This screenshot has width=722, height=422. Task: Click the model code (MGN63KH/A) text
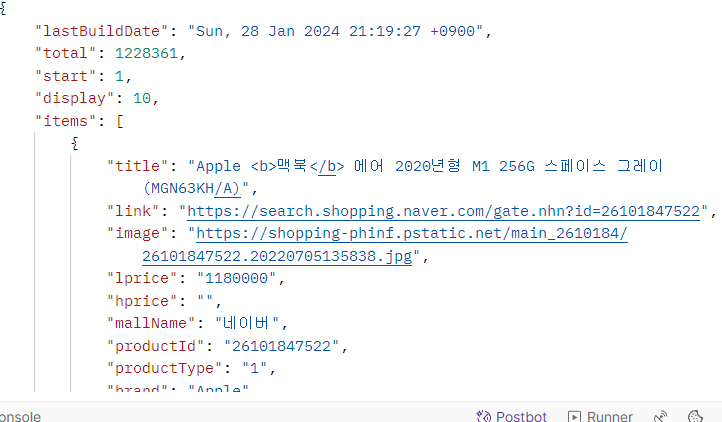[x=192, y=188]
